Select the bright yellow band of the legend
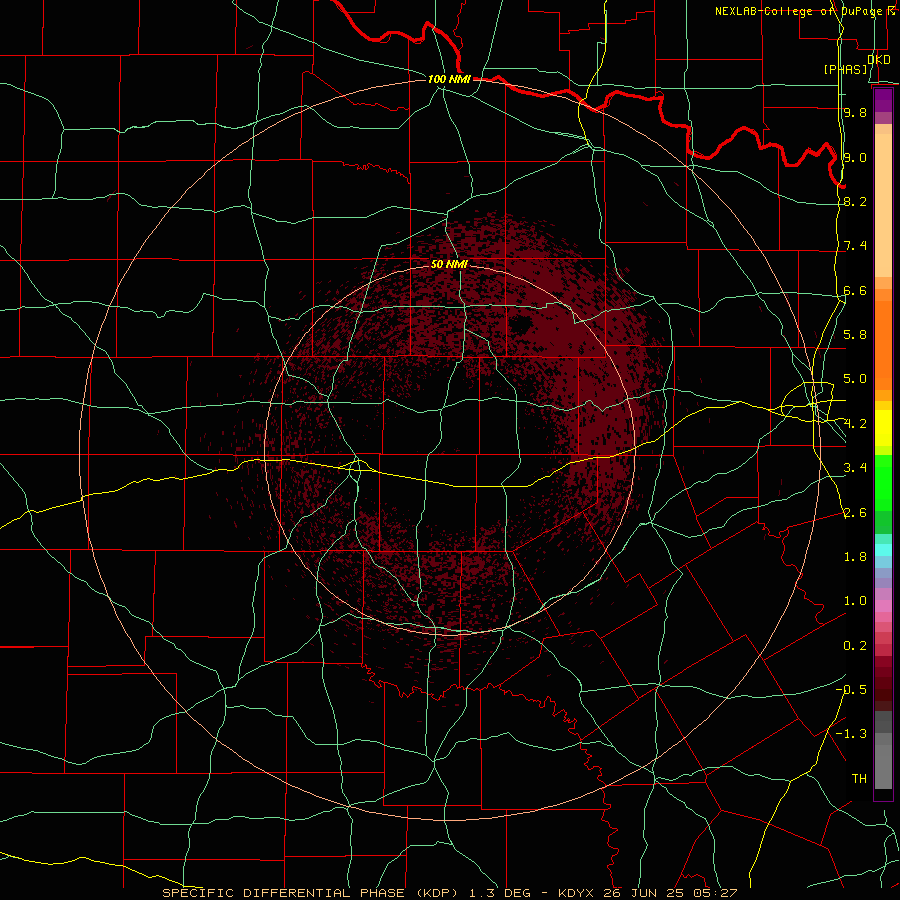The height and width of the screenshot is (900, 900). (883, 428)
